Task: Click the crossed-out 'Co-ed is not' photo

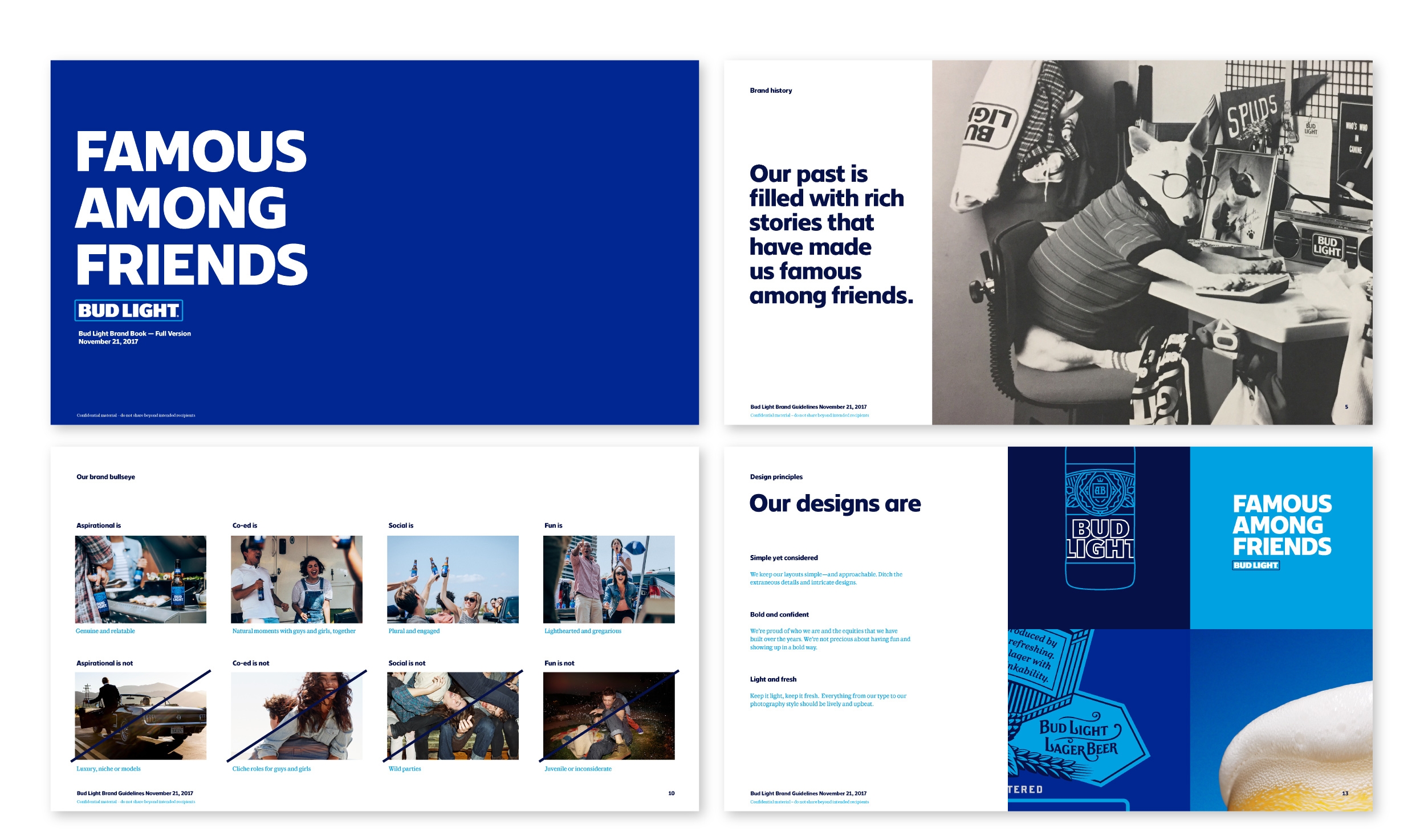Action: [296, 716]
